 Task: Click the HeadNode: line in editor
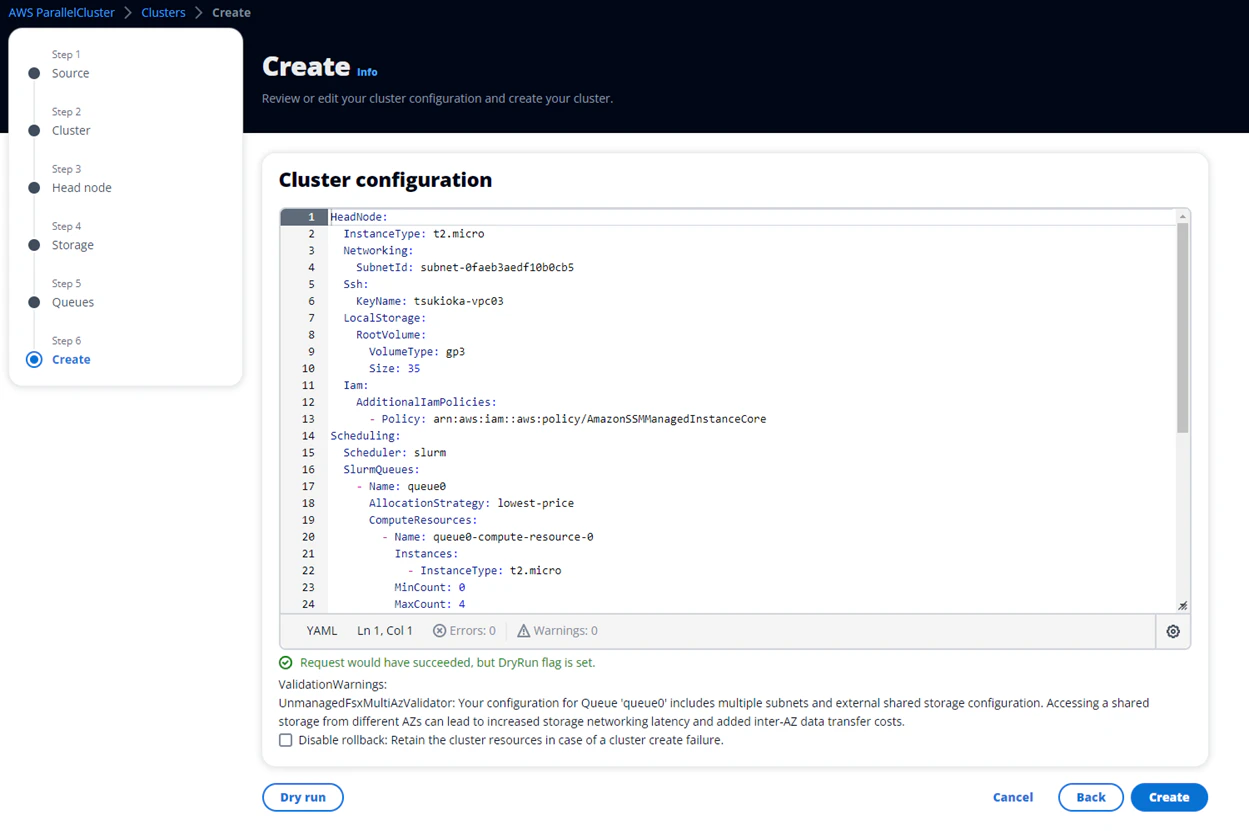coord(359,217)
